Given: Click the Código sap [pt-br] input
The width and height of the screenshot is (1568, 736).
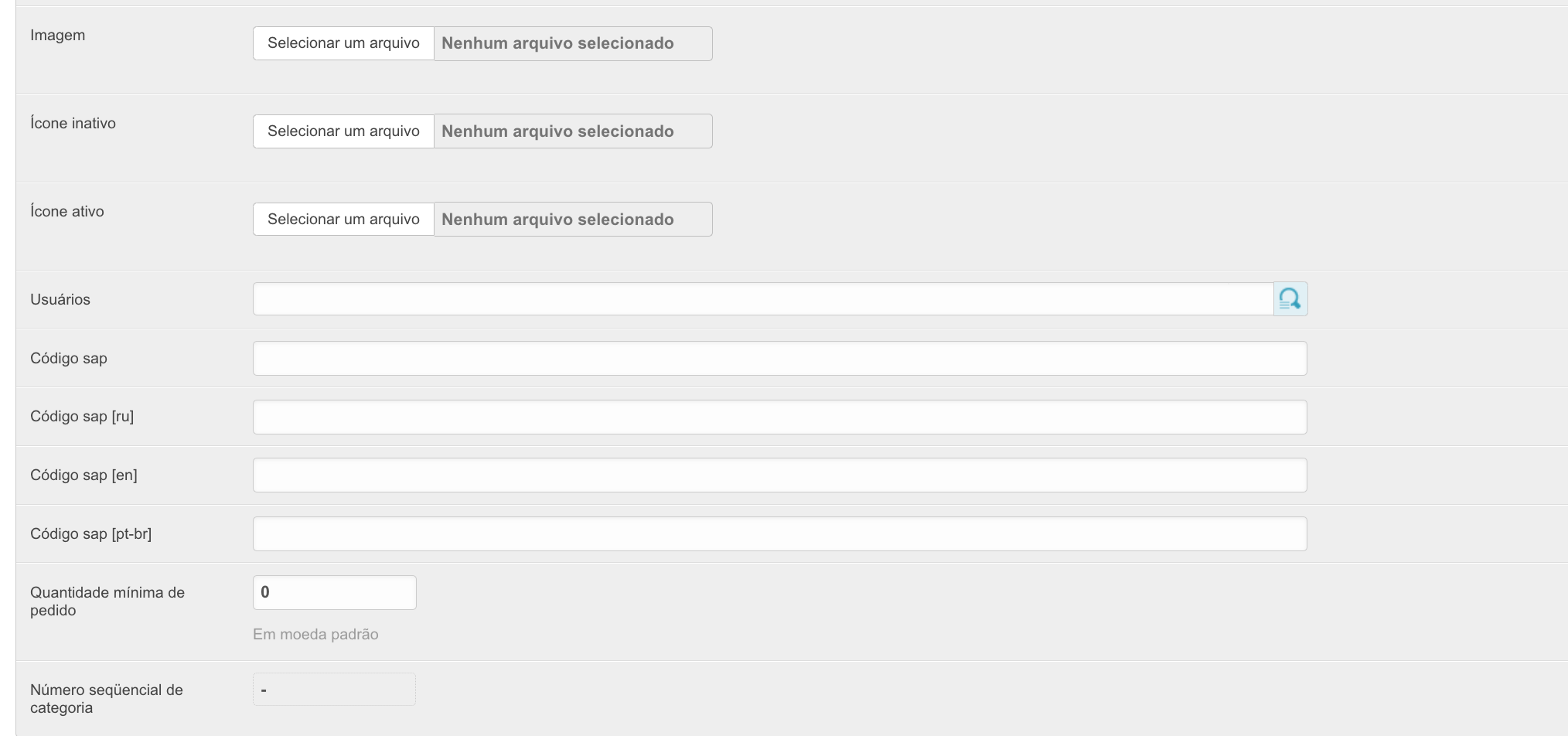Looking at the screenshot, I should point(779,534).
